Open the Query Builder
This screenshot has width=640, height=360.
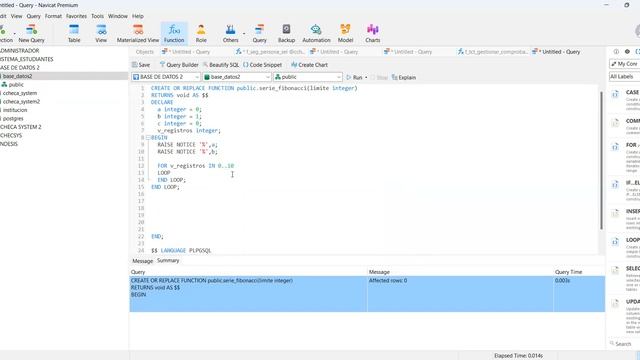[x=179, y=65]
